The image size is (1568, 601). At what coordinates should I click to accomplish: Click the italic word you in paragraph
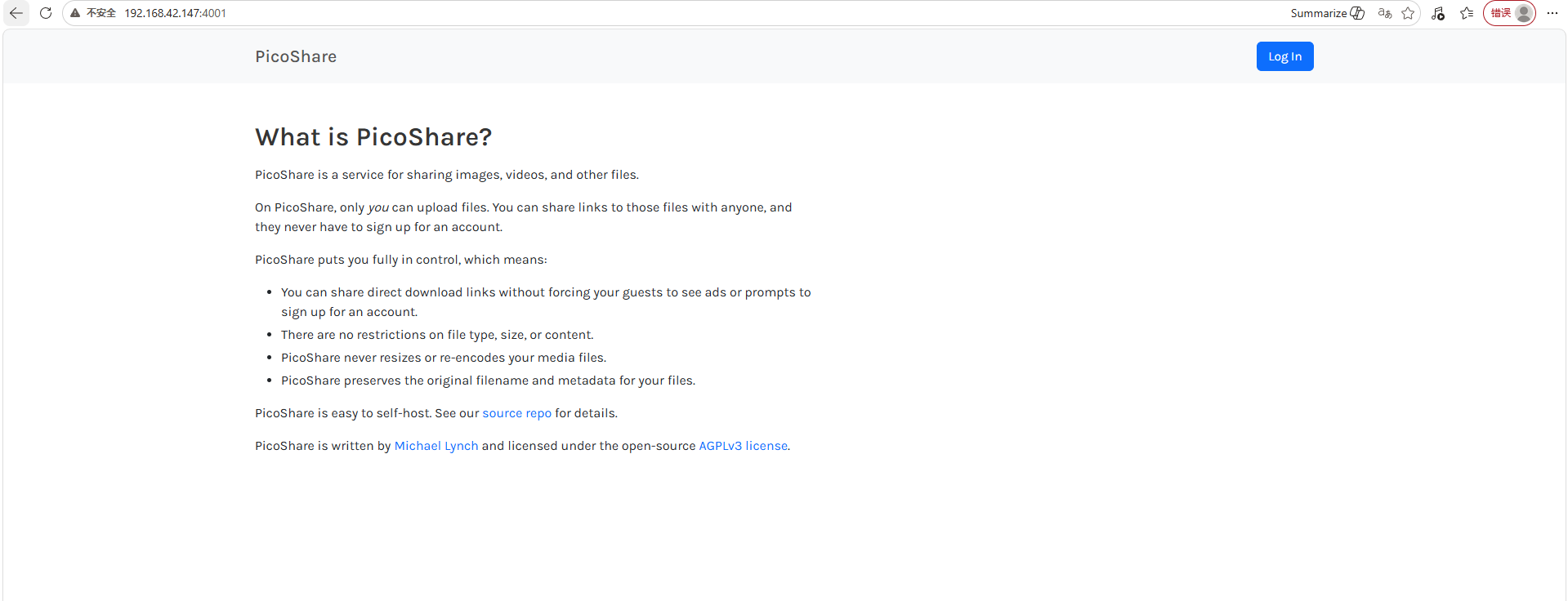tap(378, 207)
